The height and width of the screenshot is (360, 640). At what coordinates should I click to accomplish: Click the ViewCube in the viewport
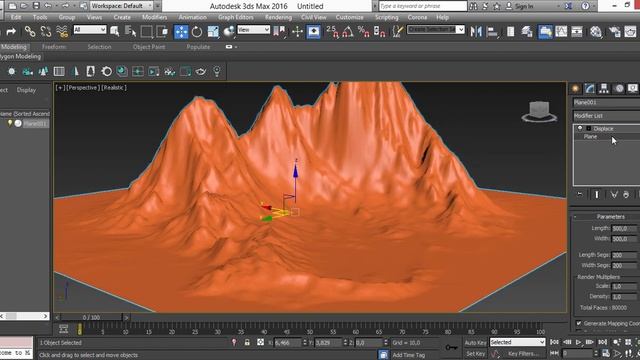click(539, 112)
